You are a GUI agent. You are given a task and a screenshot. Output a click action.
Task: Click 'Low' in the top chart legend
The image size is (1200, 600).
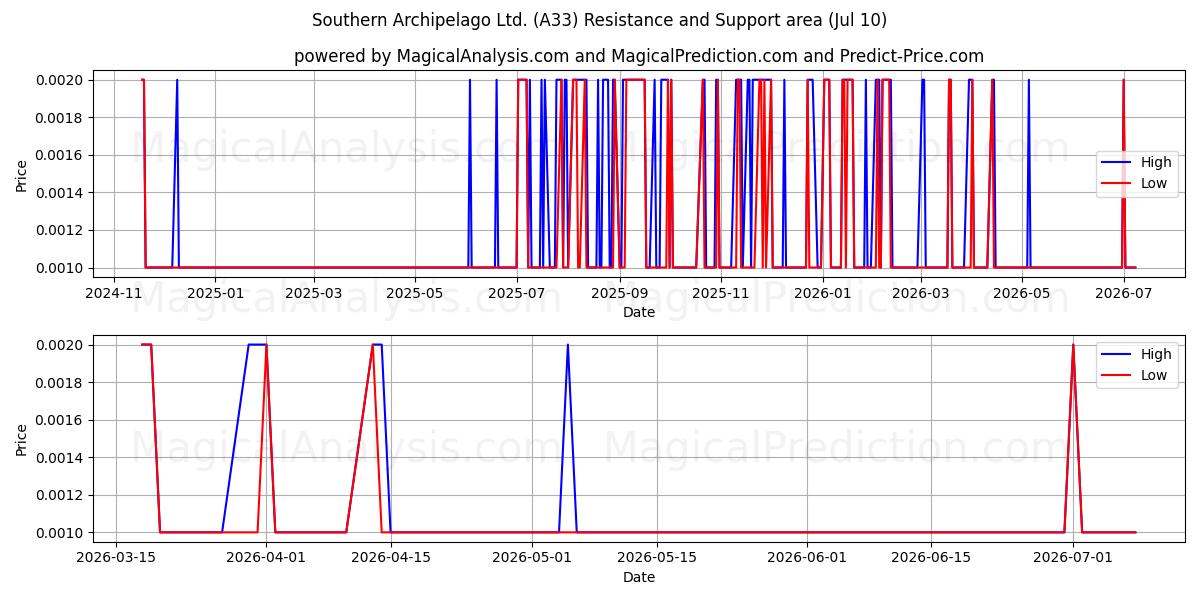pyautogui.click(x=1154, y=183)
